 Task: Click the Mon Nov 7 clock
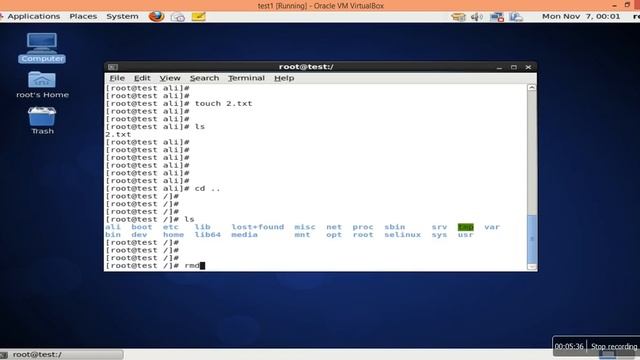pyautogui.click(x=580, y=16)
